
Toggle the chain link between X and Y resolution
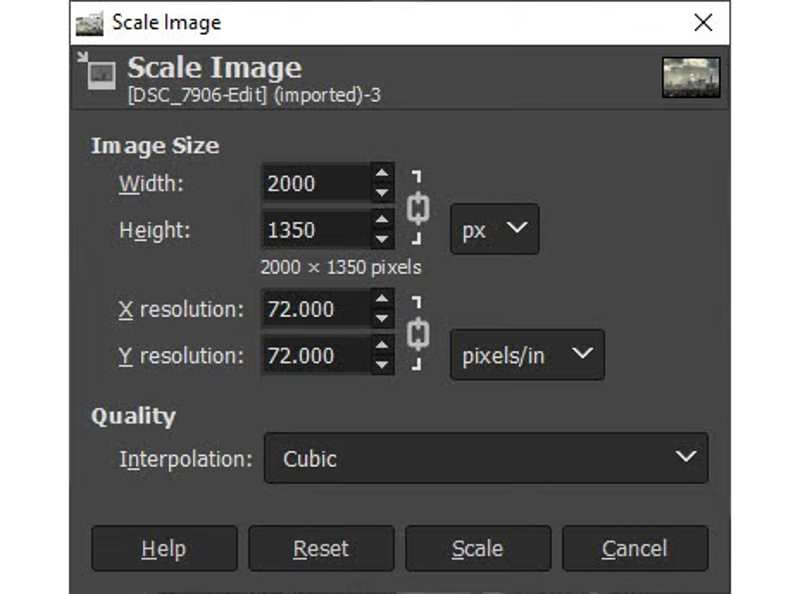coord(418,332)
